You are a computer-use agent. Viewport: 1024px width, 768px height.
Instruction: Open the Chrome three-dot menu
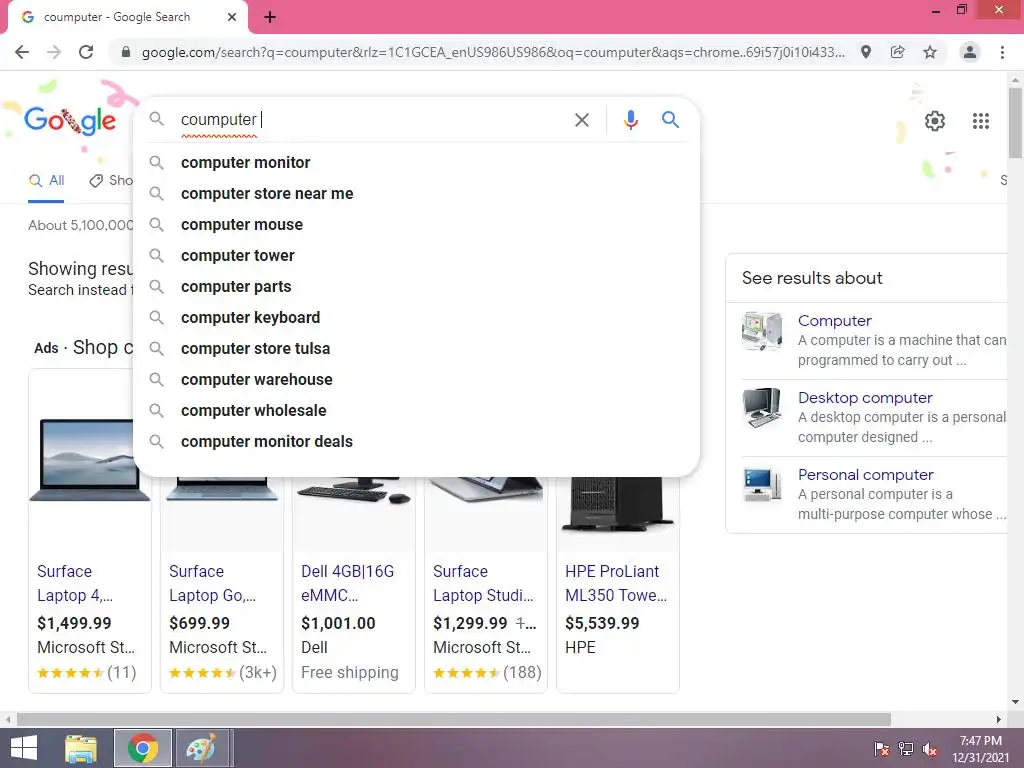click(x=1002, y=52)
